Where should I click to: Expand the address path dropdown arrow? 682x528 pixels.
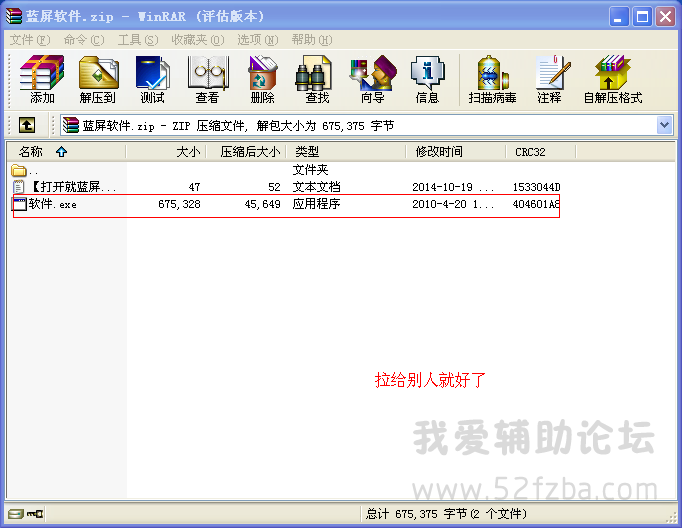[x=664, y=125]
